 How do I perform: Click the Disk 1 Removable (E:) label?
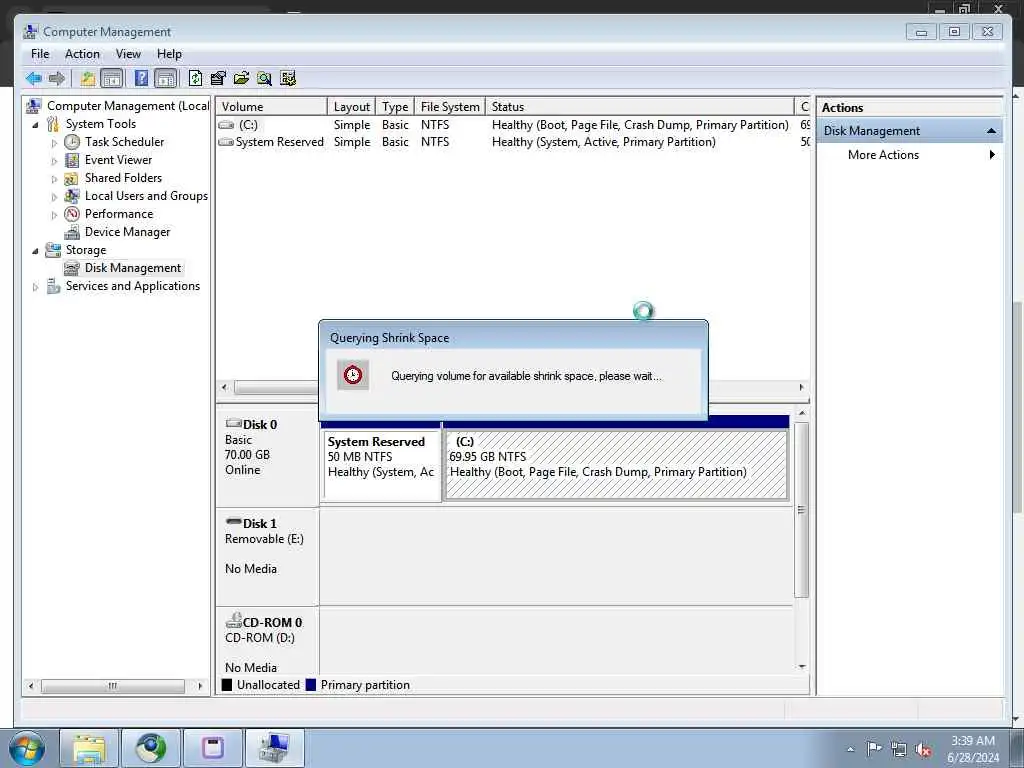(x=267, y=556)
